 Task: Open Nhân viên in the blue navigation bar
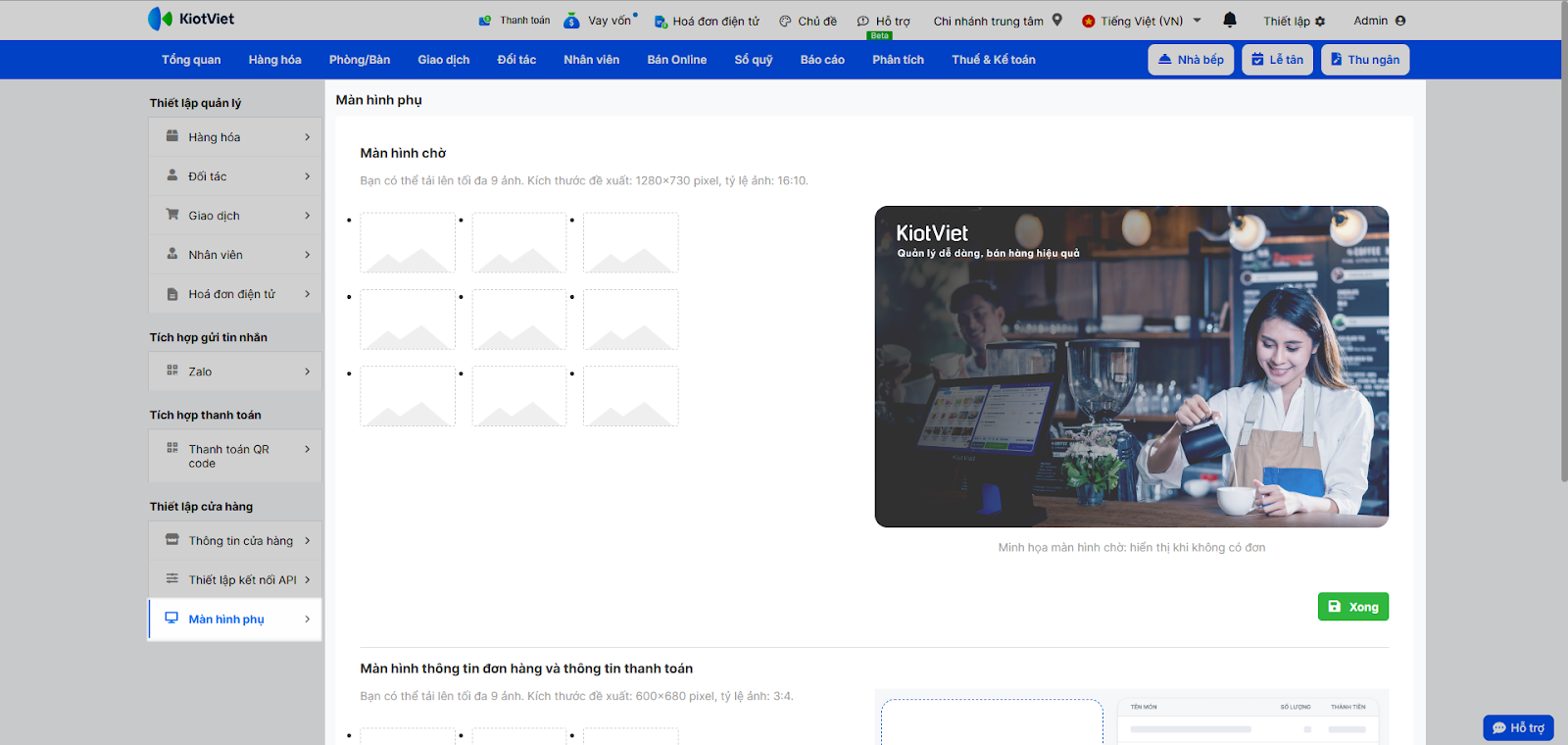pos(592,60)
